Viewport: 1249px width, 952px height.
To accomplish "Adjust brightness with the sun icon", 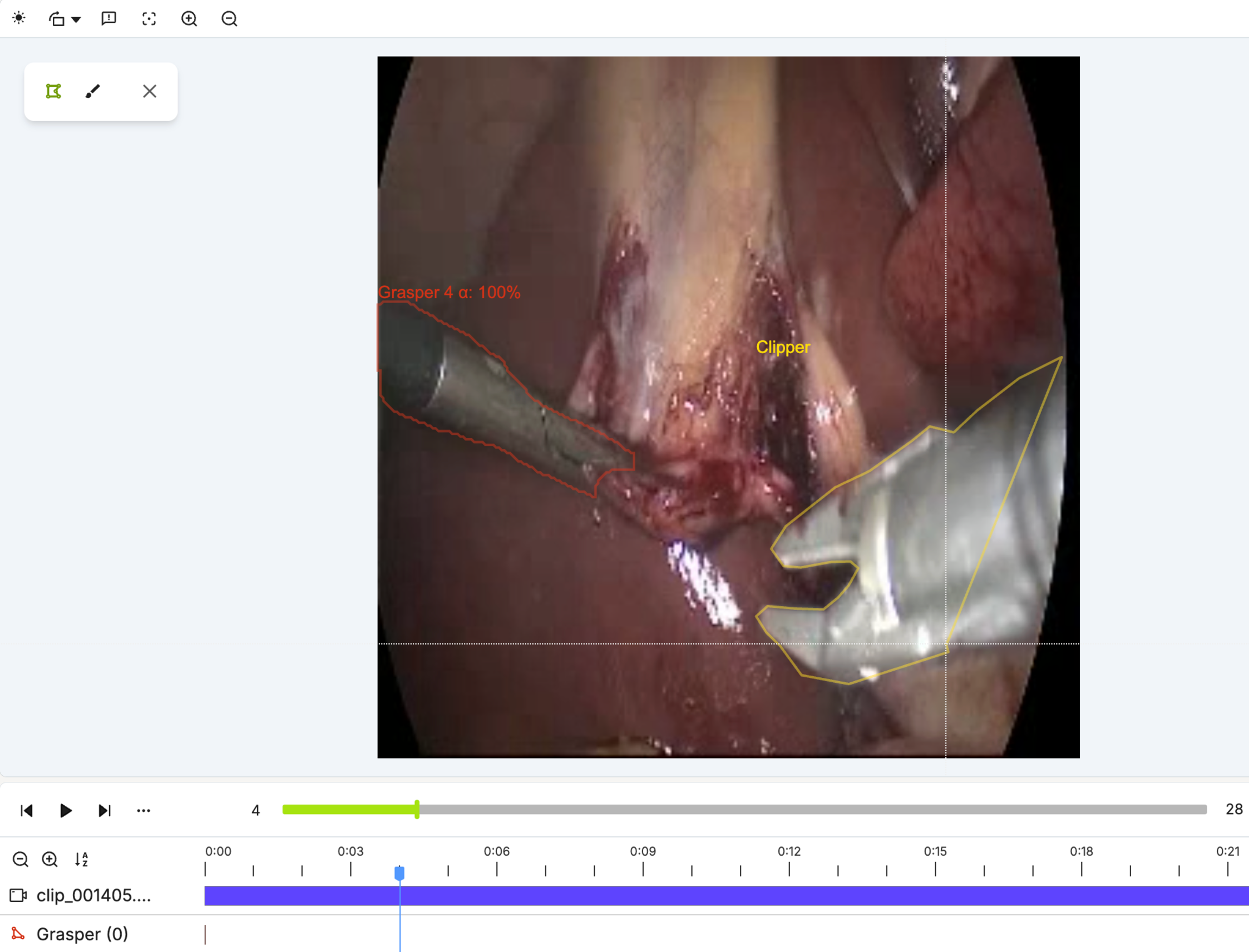I will 19,18.
